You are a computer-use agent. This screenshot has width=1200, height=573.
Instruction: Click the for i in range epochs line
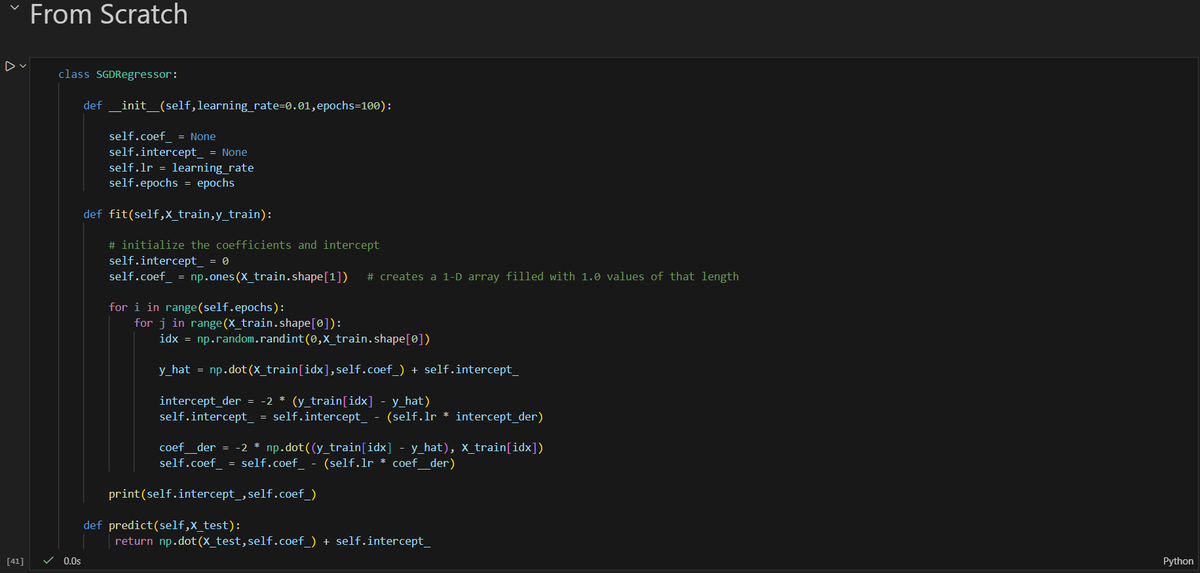197,307
